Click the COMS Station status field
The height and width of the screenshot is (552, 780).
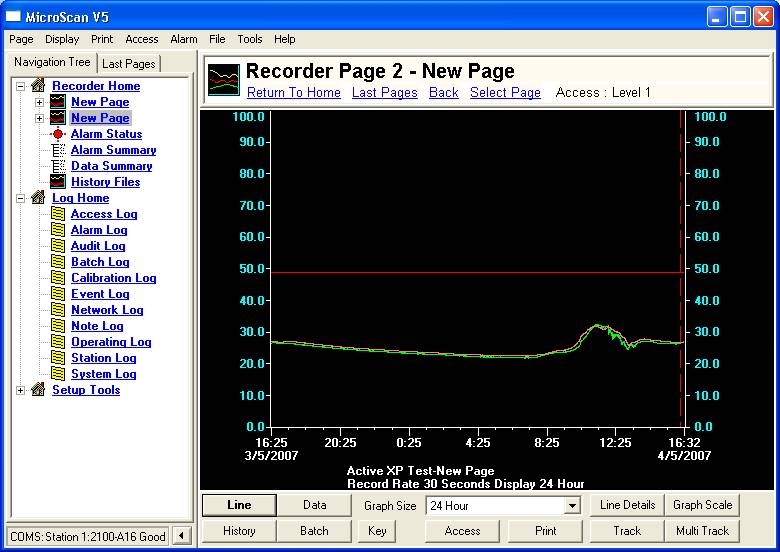[88, 537]
